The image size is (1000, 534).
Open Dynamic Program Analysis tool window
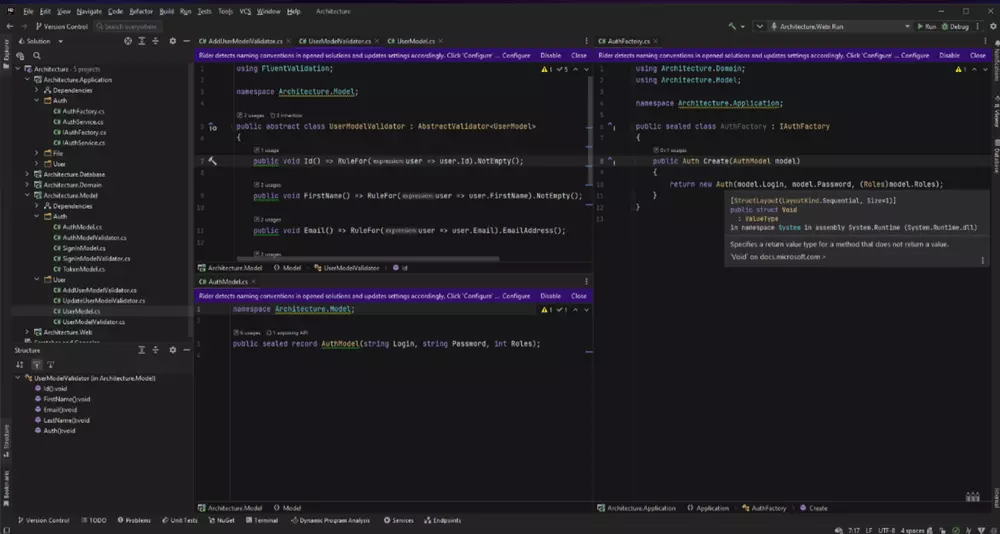pos(330,521)
